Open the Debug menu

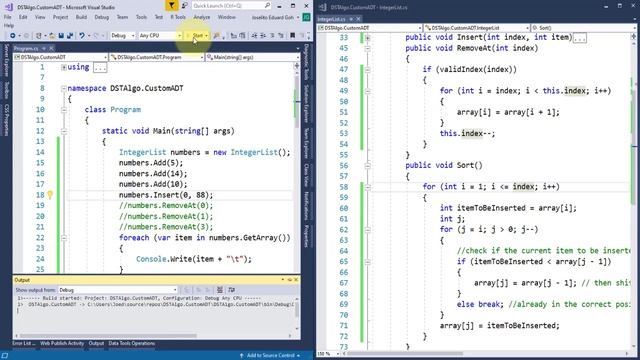click(102, 17)
